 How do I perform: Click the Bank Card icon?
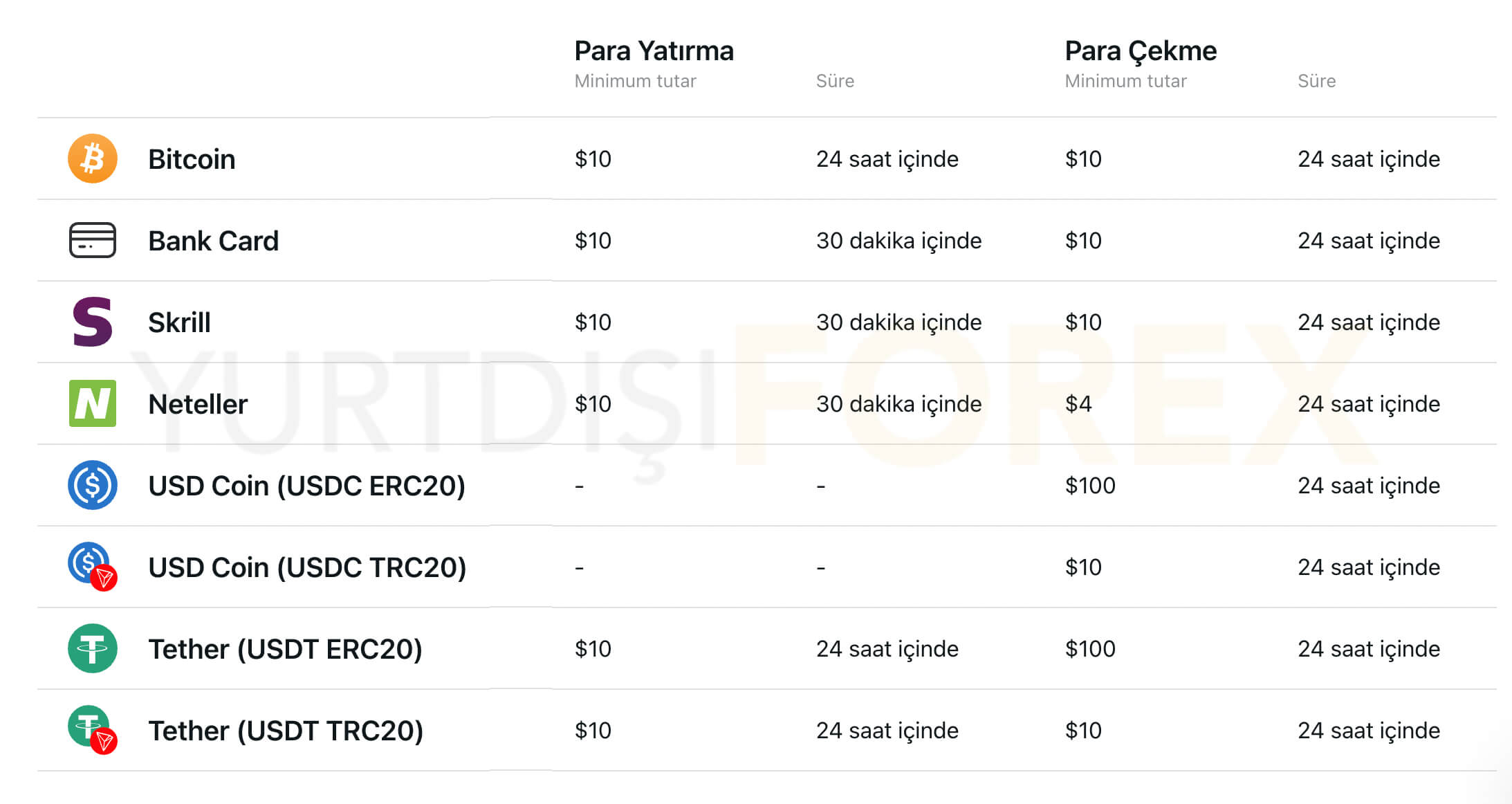(x=93, y=240)
